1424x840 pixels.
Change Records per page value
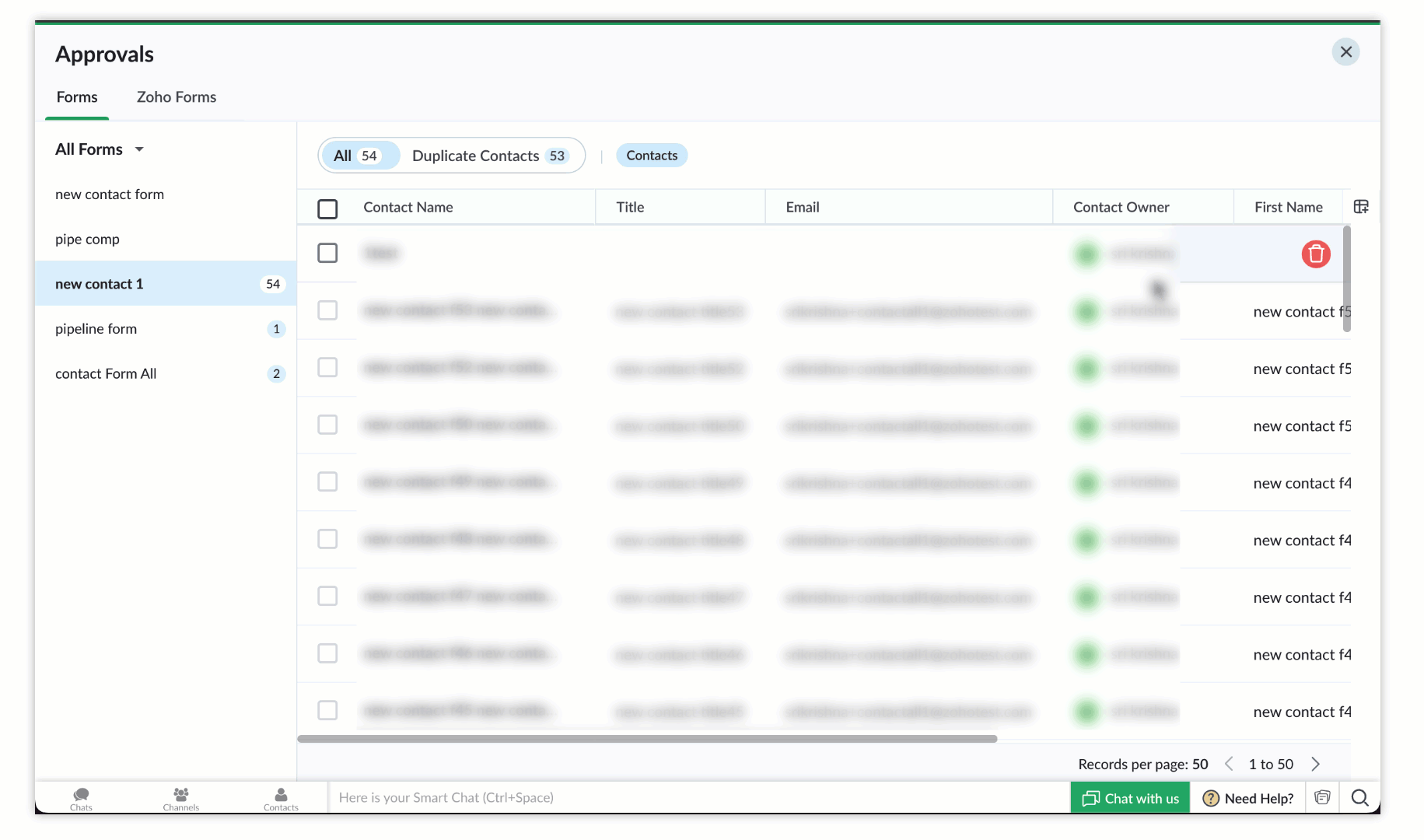[1199, 765]
